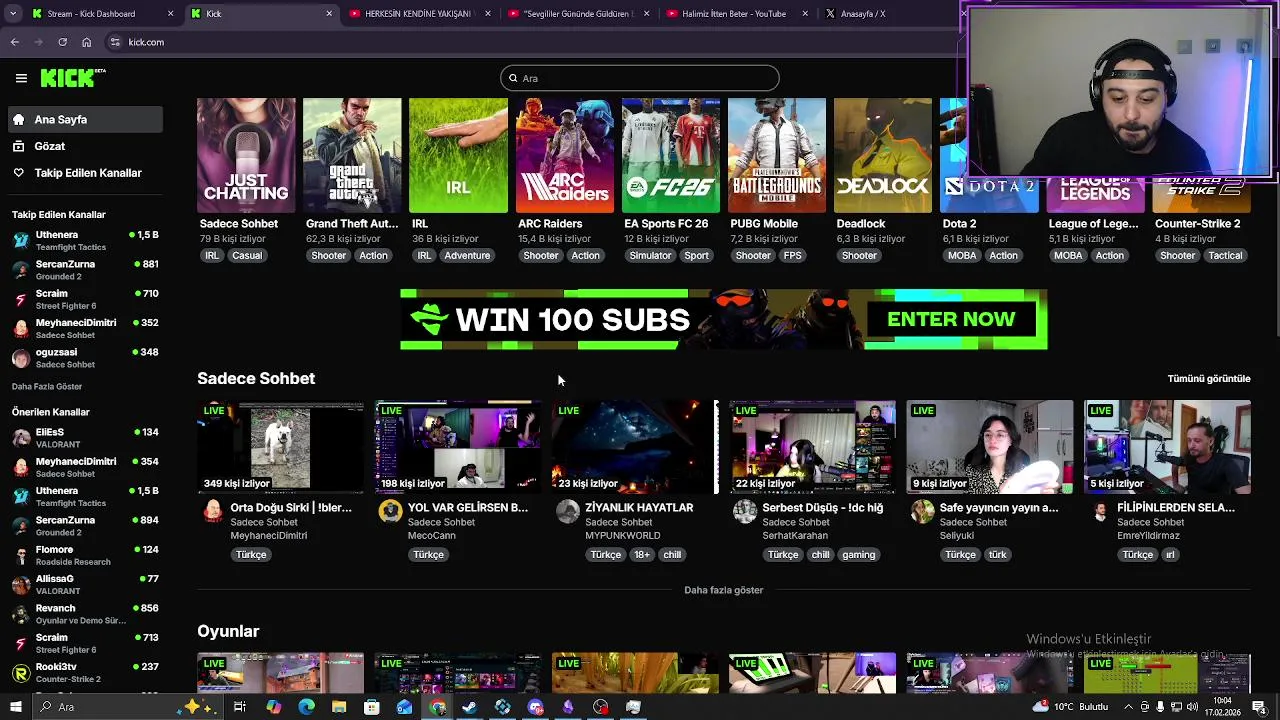Switch to Stream - Kick Dashboard tab
Viewport: 1280px width, 720px height.
[x=102, y=14]
